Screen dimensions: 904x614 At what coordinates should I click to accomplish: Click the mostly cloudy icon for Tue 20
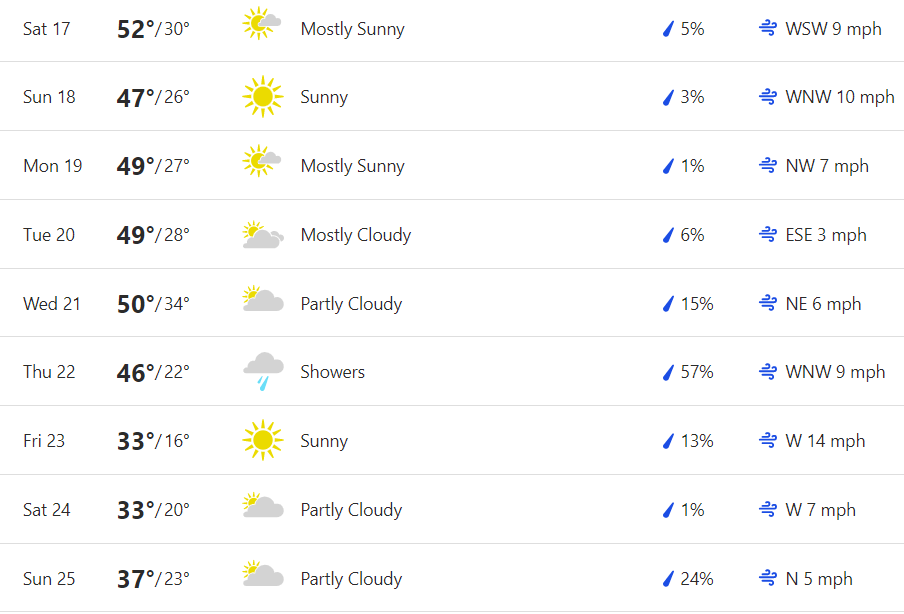point(262,235)
